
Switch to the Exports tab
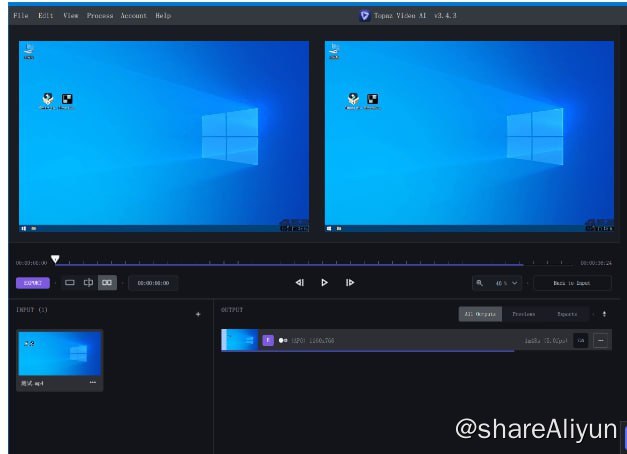click(x=567, y=314)
